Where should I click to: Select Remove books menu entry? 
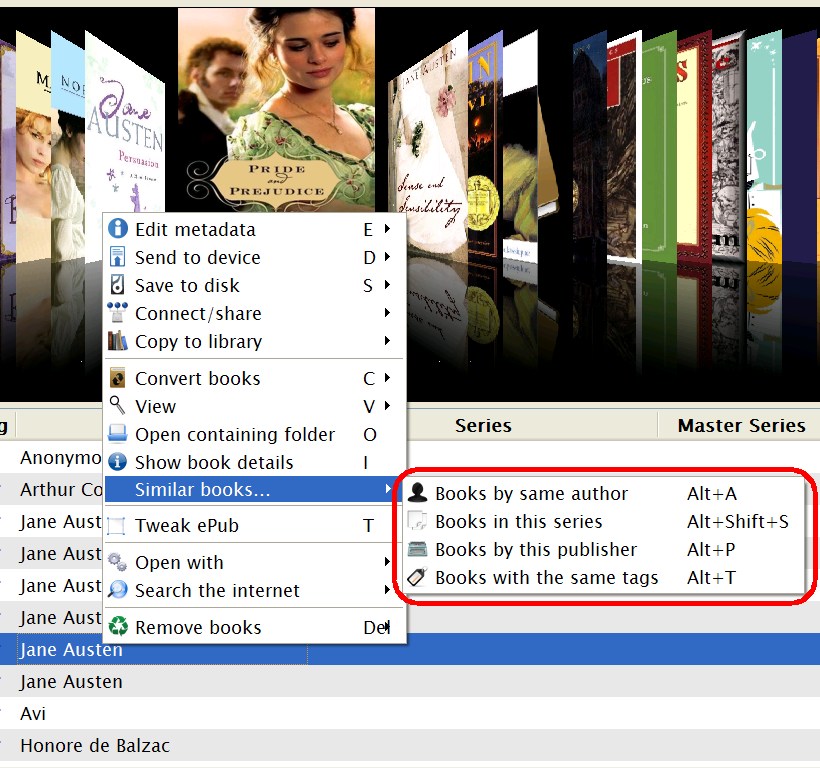255,627
